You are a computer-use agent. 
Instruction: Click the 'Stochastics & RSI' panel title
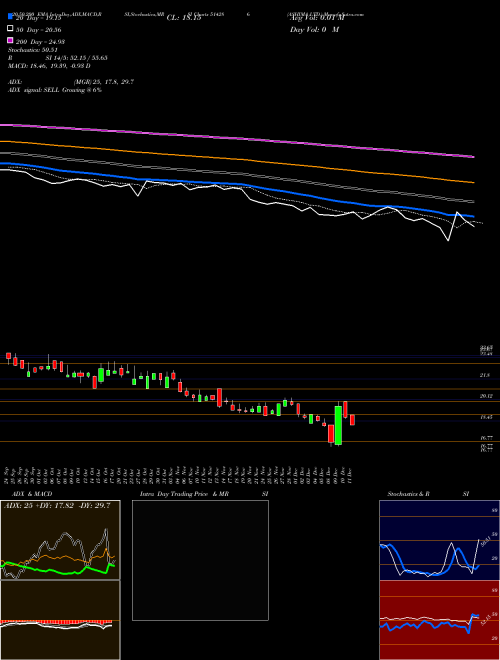click(x=428, y=494)
